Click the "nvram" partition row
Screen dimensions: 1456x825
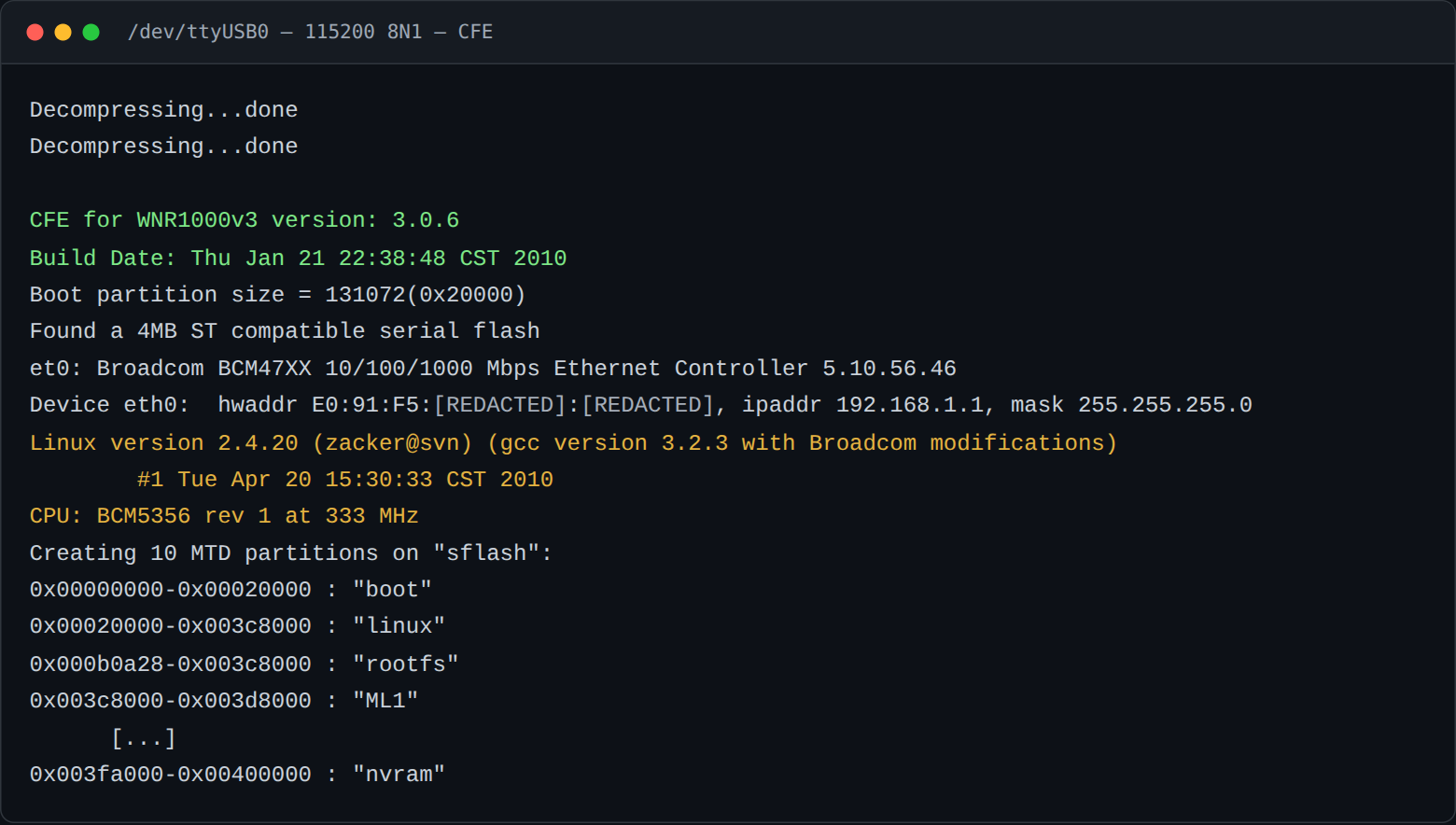click(238, 775)
